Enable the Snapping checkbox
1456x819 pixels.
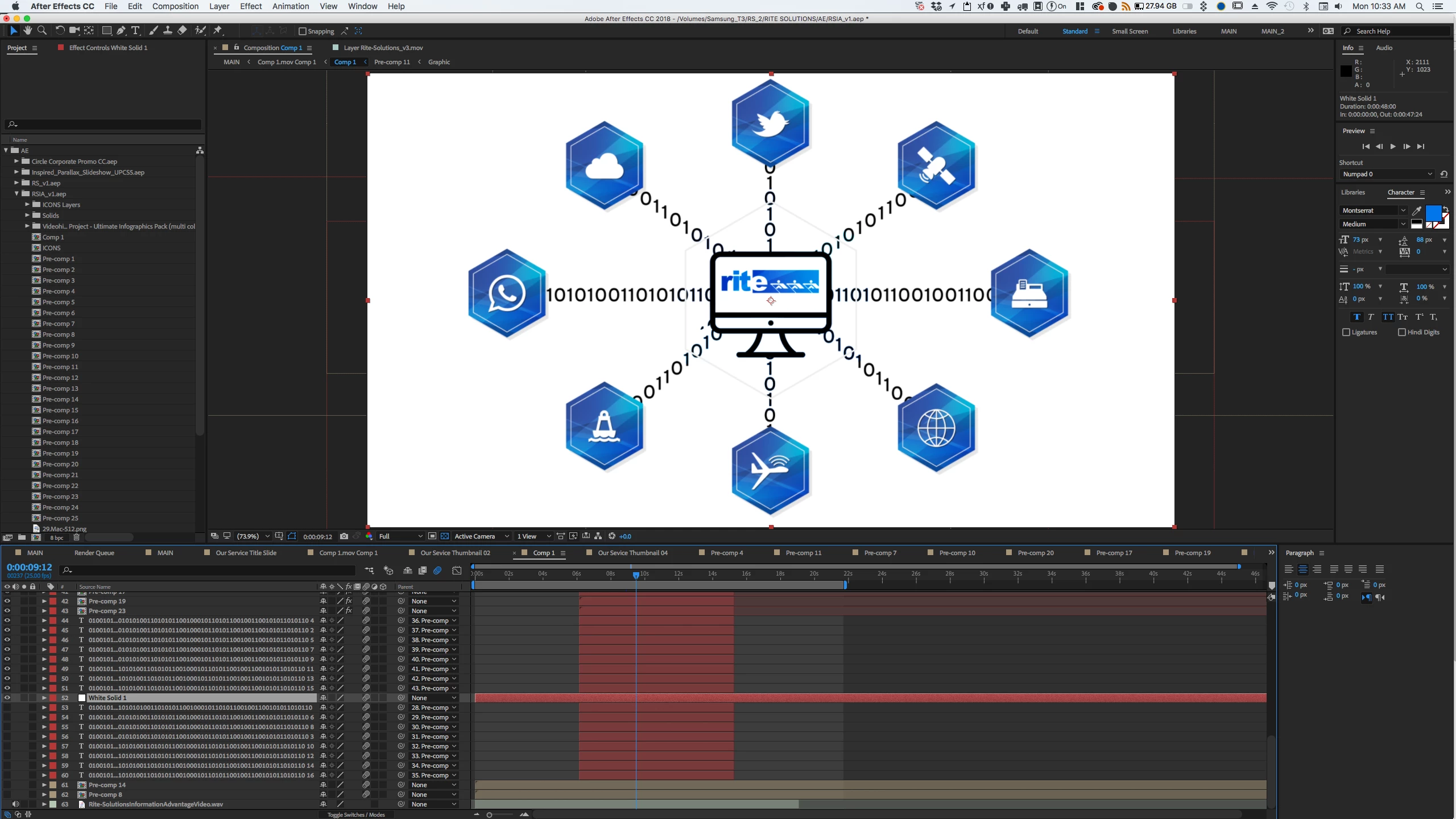coord(303,31)
